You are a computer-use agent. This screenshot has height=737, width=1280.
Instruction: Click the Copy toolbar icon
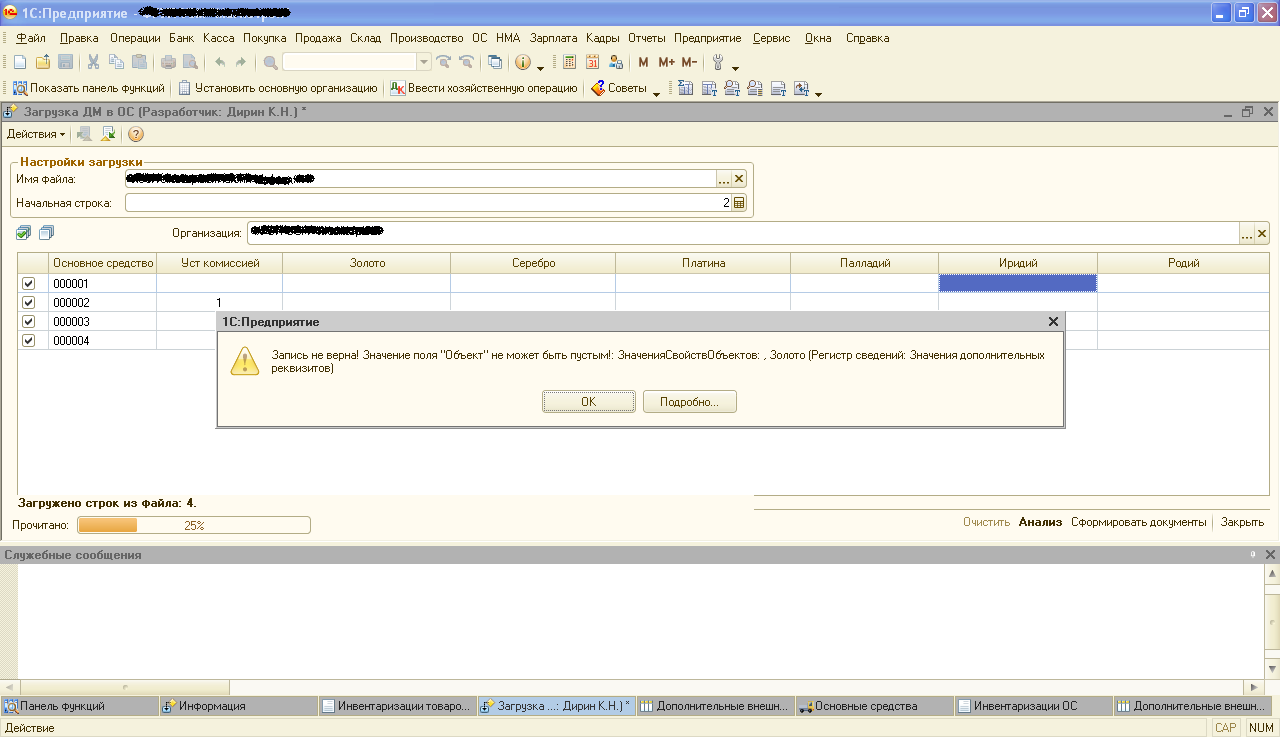(x=116, y=62)
